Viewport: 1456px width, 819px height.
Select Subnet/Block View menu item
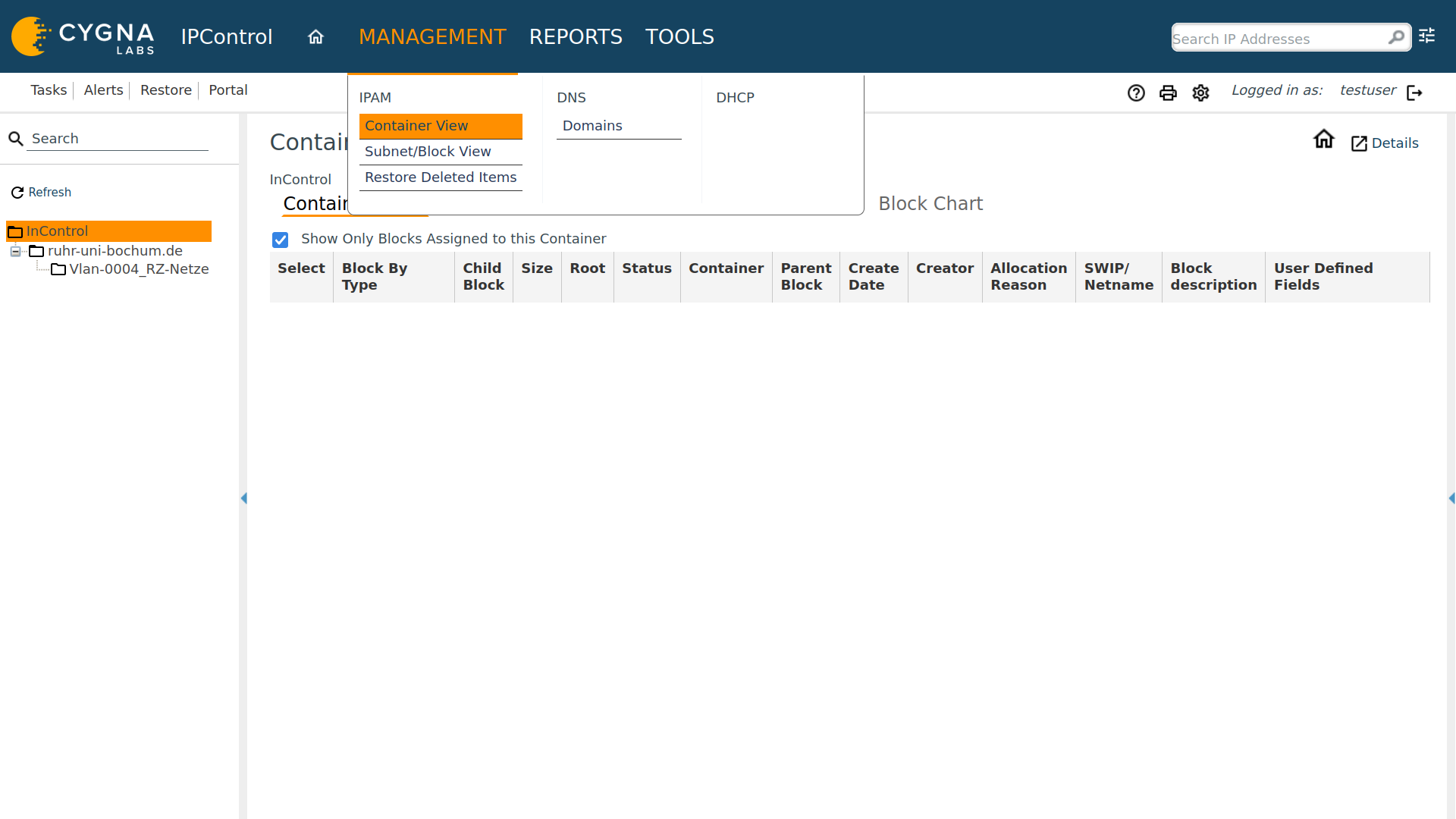(441, 152)
